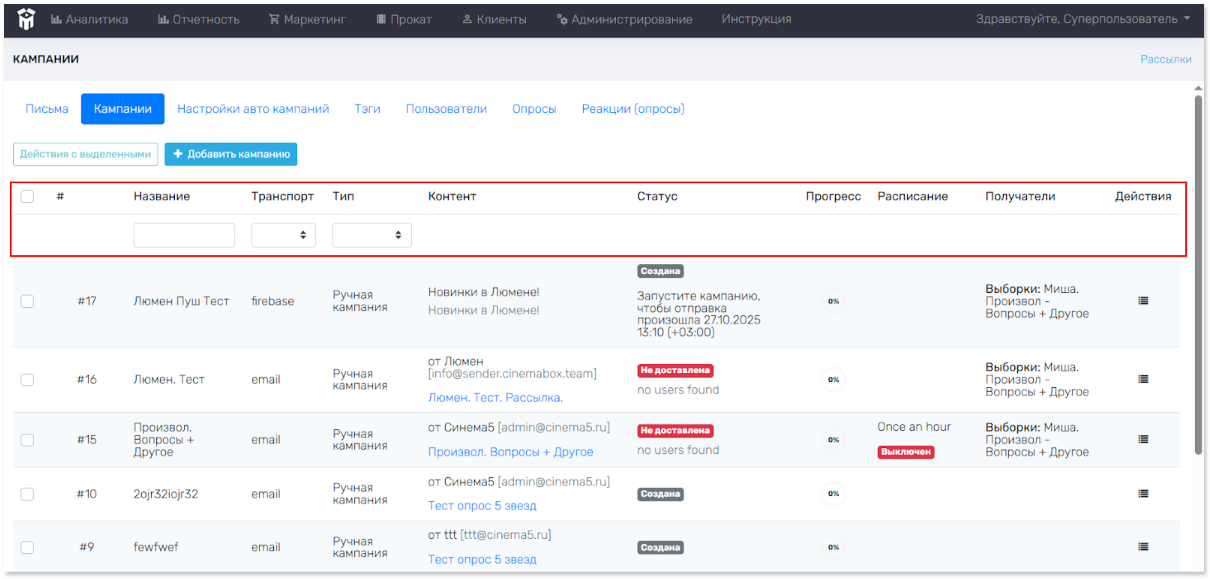Open the Маркетинг menu with cart icon
This screenshot has width=1210, height=579.
click(306, 19)
